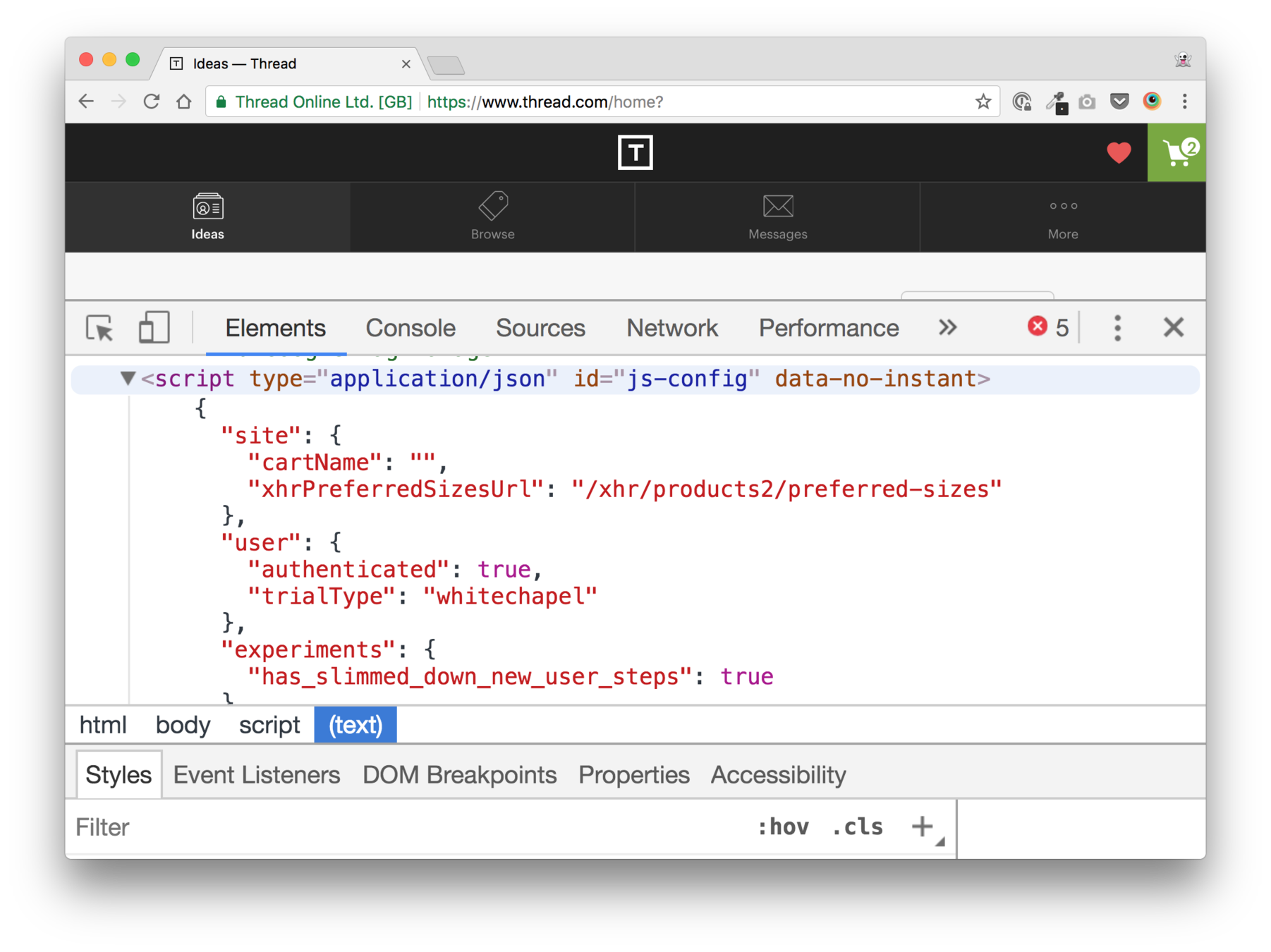
Task: Select script in the breadcrumb
Action: tap(269, 725)
